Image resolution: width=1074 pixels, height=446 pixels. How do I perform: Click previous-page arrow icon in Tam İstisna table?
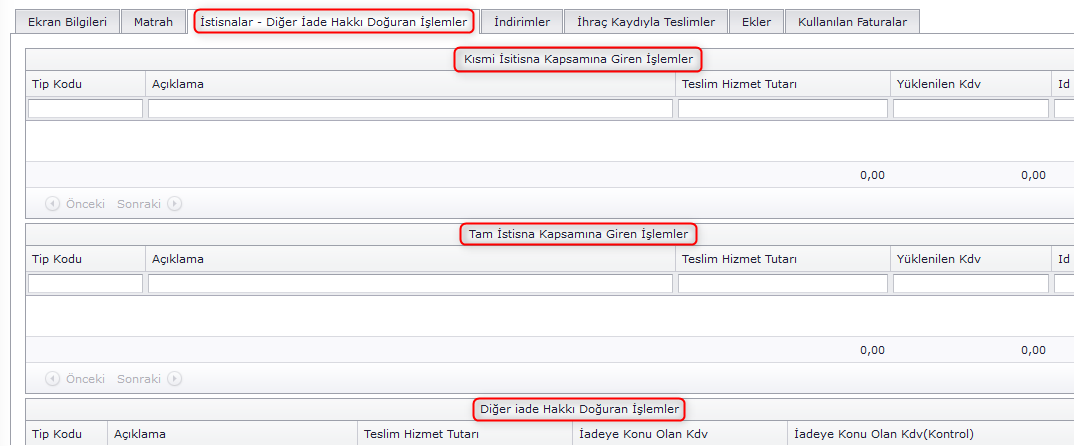coord(52,379)
